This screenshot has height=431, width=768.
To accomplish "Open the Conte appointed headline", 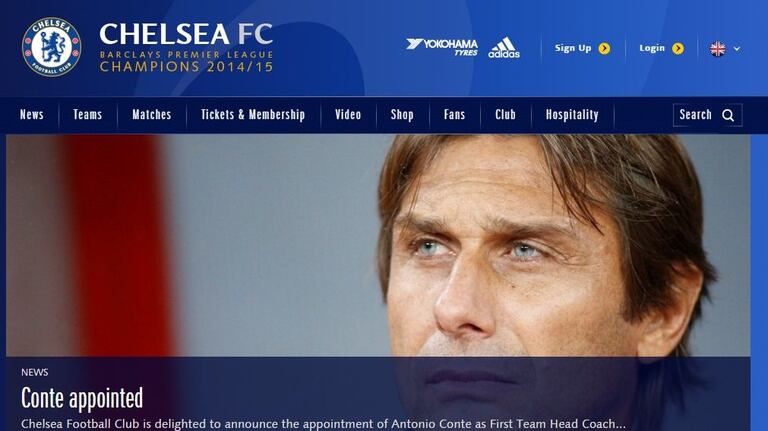I will coord(82,398).
